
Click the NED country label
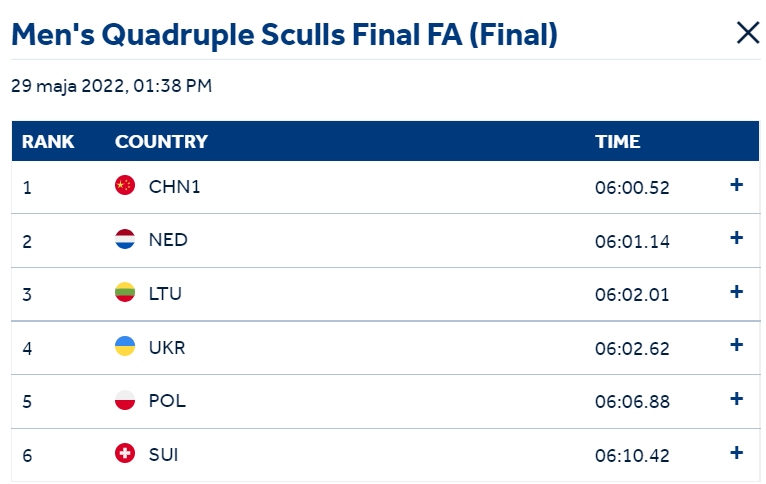(x=168, y=240)
